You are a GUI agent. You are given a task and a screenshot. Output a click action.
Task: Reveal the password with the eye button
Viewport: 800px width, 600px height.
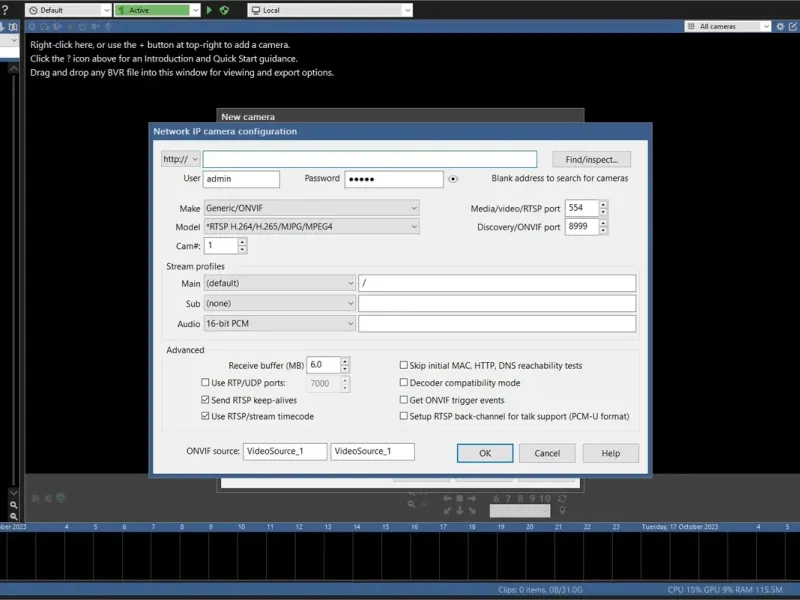453,180
